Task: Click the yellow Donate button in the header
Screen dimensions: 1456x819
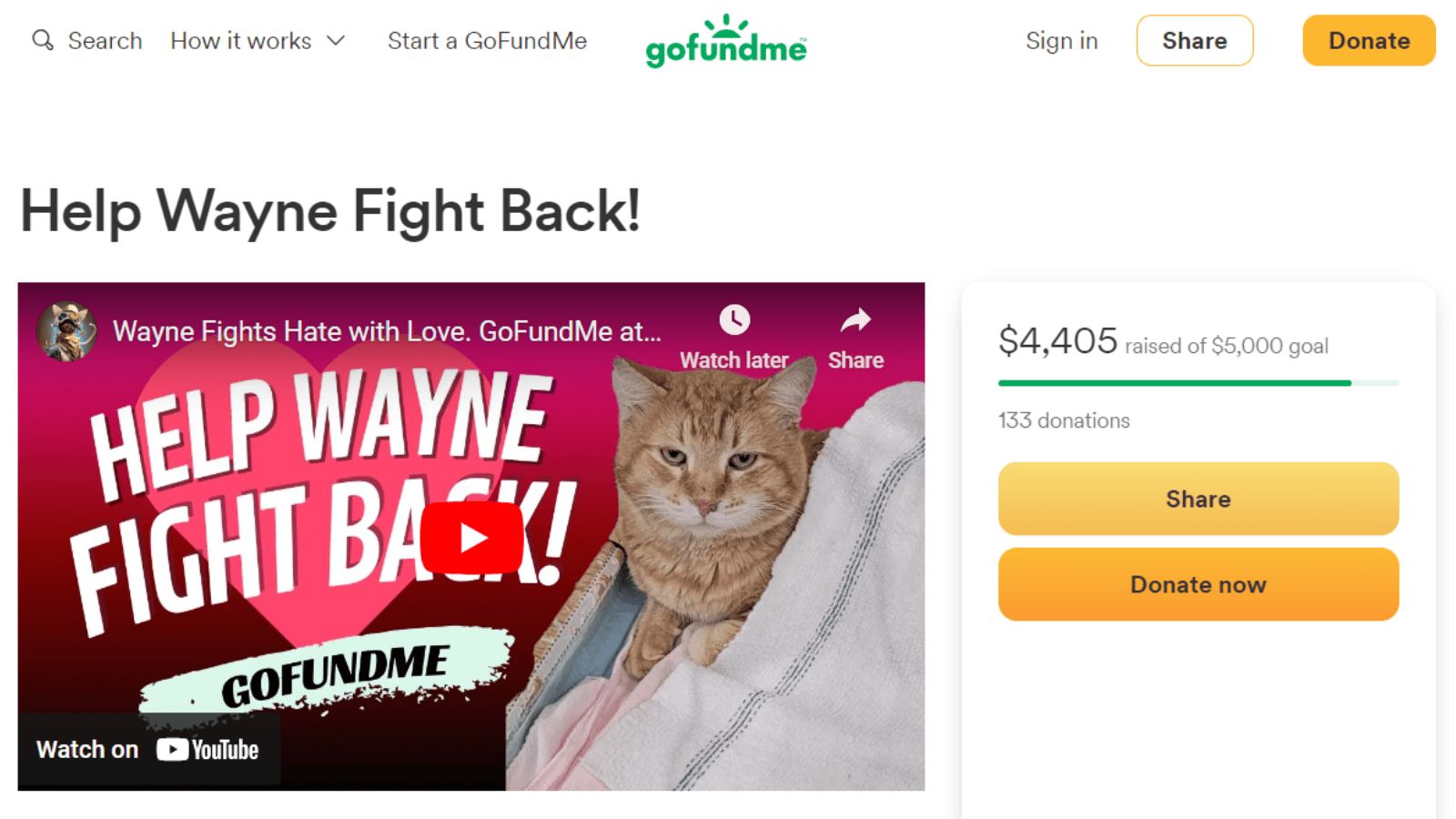Action: pyautogui.click(x=1369, y=40)
